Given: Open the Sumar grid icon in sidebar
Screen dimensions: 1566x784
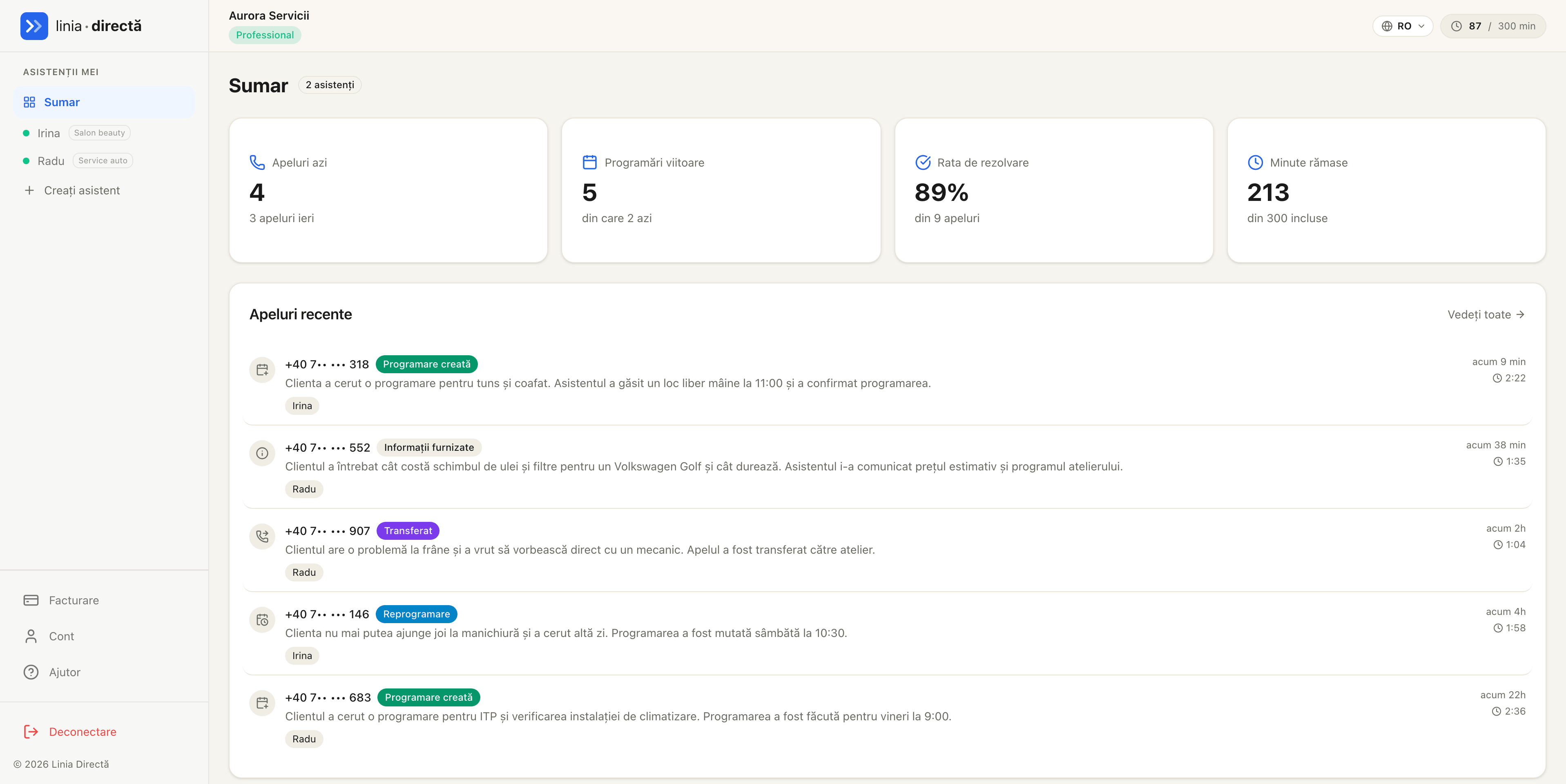Looking at the screenshot, I should [x=29, y=102].
